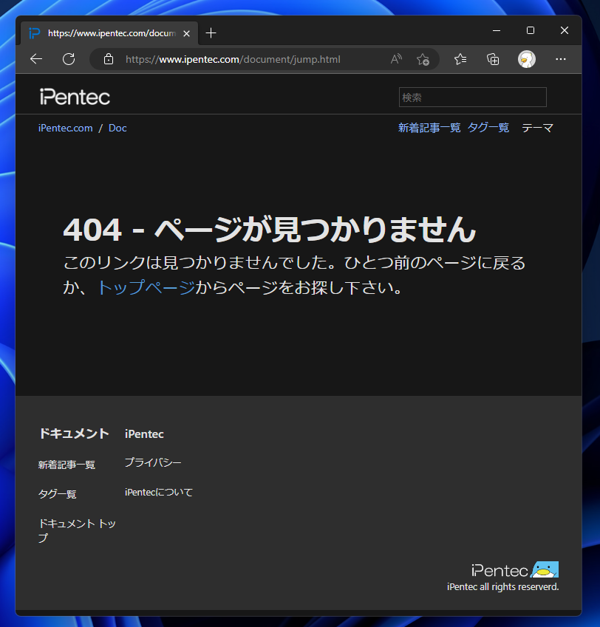
Task: Minimize the browser window
Action: tap(496, 30)
